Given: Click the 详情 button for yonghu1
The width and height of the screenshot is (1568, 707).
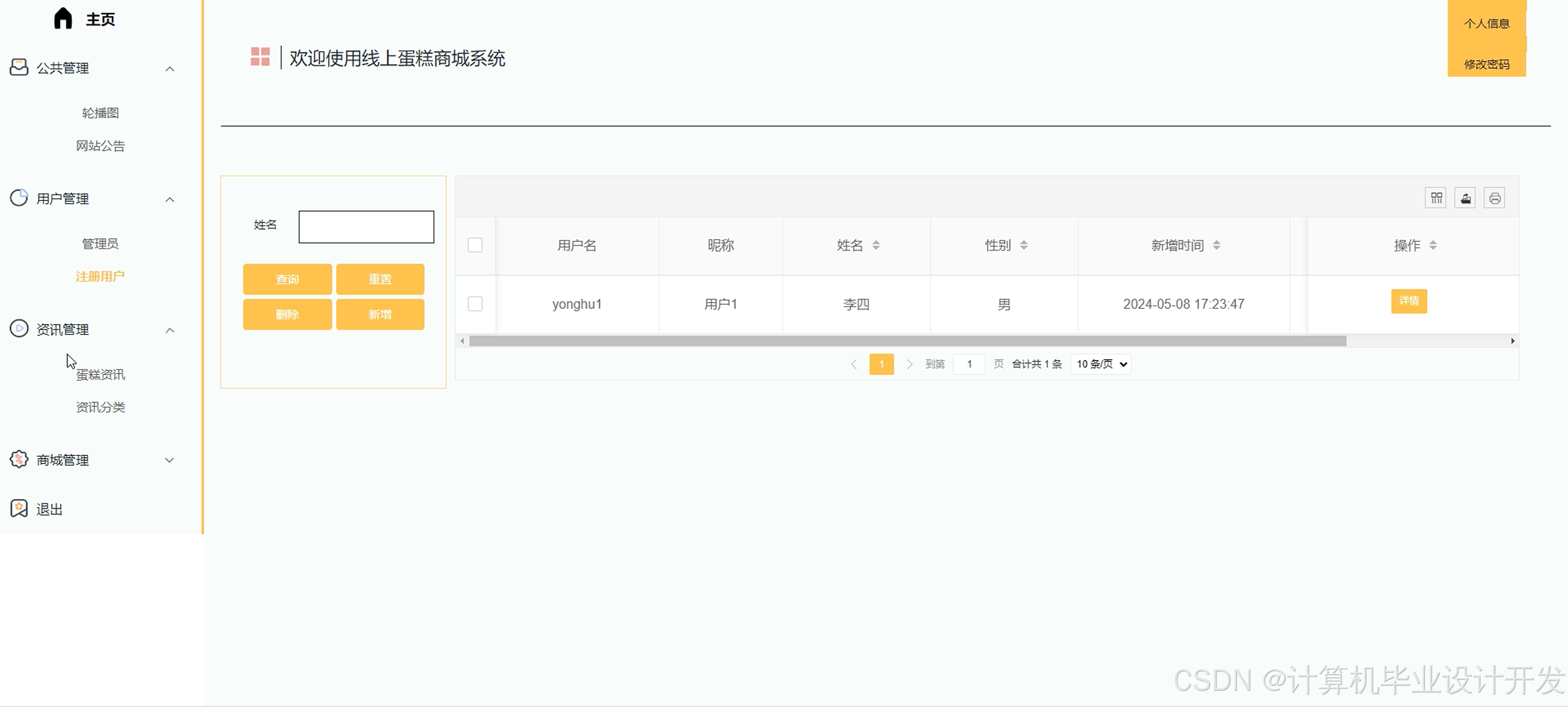Looking at the screenshot, I should click(1408, 301).
